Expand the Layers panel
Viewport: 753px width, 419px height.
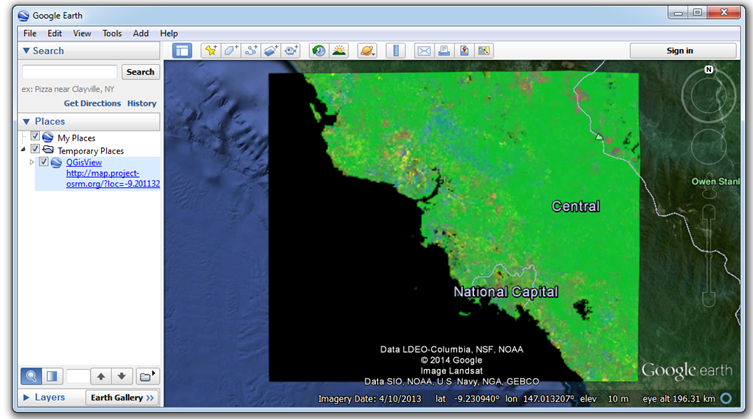(x=26, y=397)
